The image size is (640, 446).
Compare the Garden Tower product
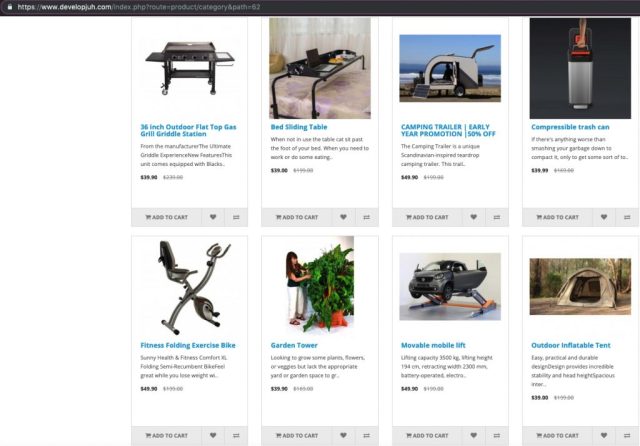(367, 435)
